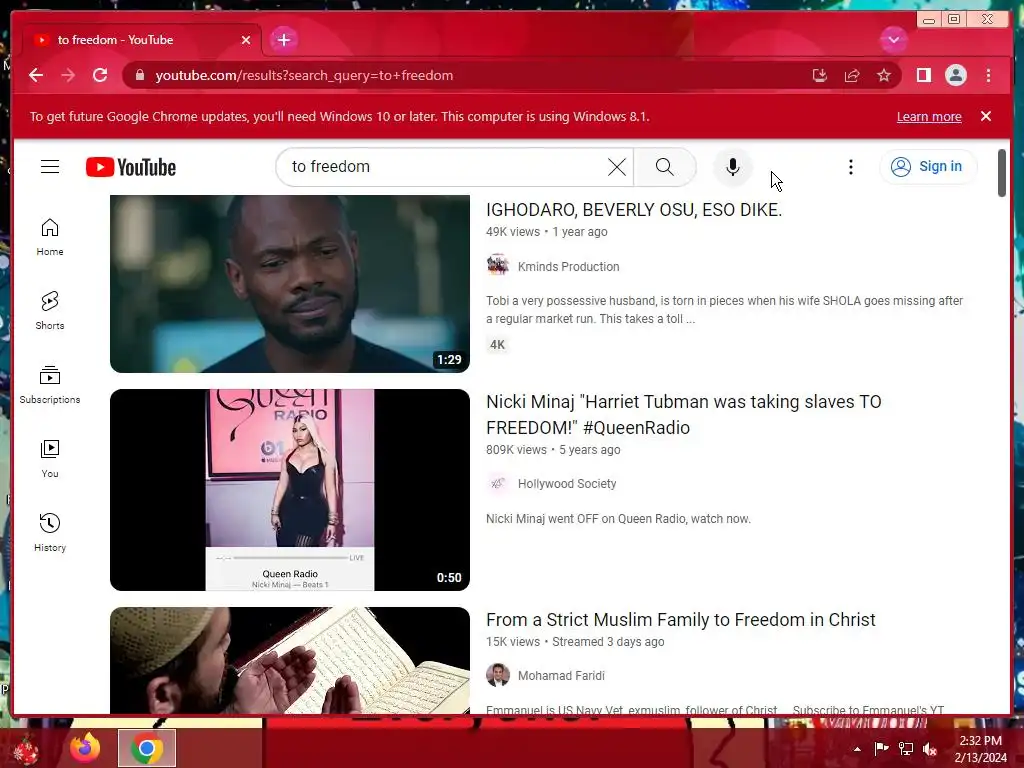Open Chrome three-dot menu
Screen dimensions: 1024x768
pyautogui.click(x=988, y=75)
